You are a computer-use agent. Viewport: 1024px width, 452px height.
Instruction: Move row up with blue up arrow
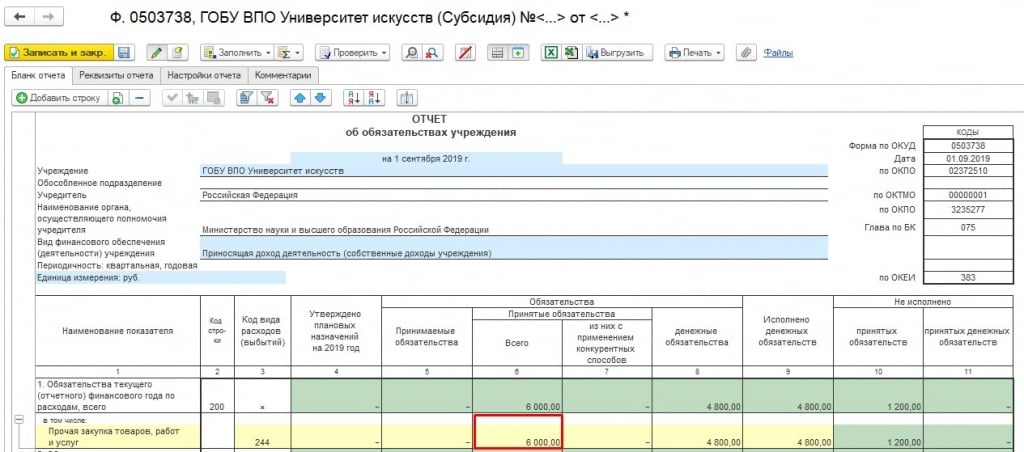(299, 98)
